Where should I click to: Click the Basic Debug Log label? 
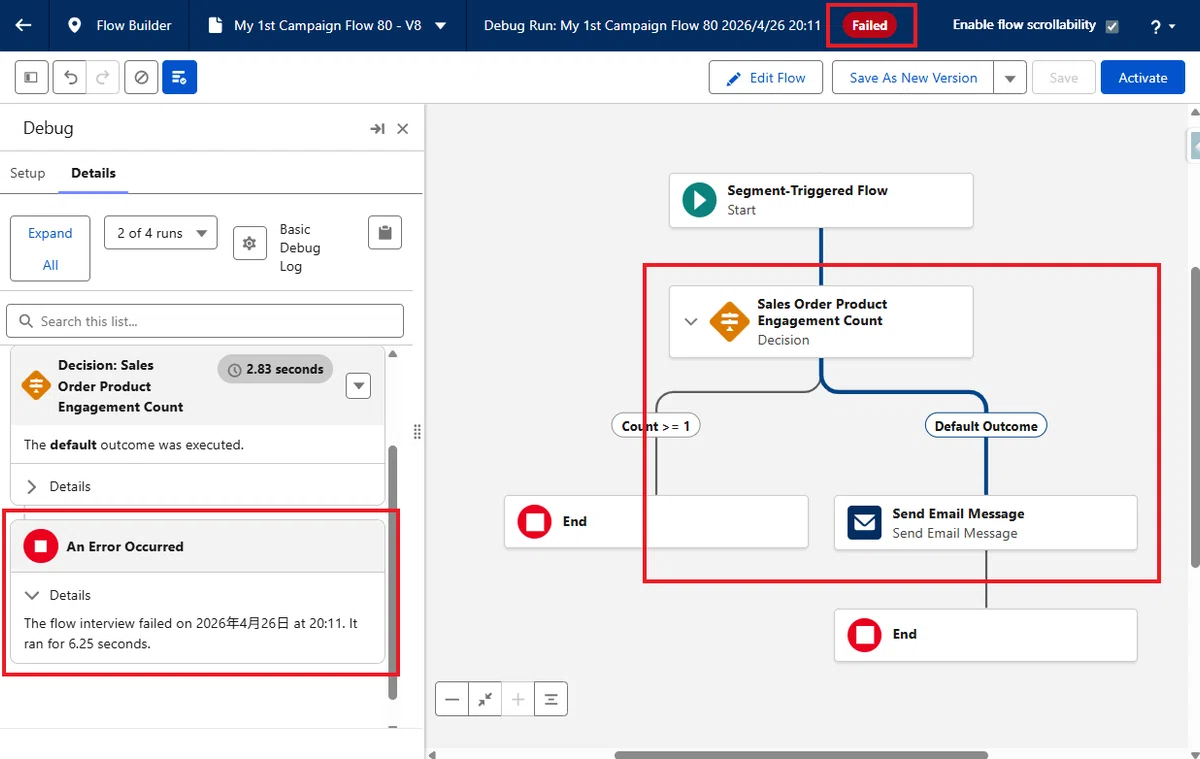[300, 248]
